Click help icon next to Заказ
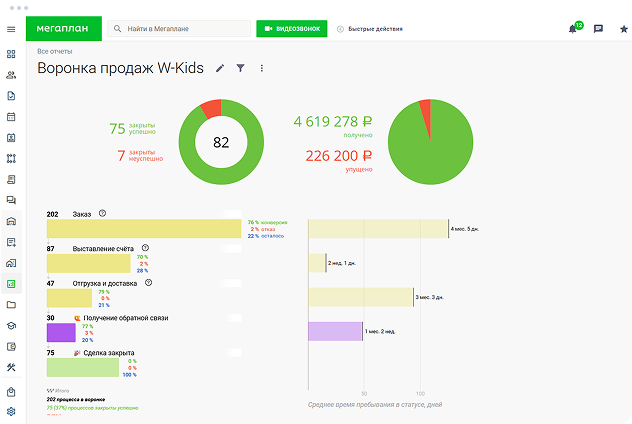 click(102, 213)
